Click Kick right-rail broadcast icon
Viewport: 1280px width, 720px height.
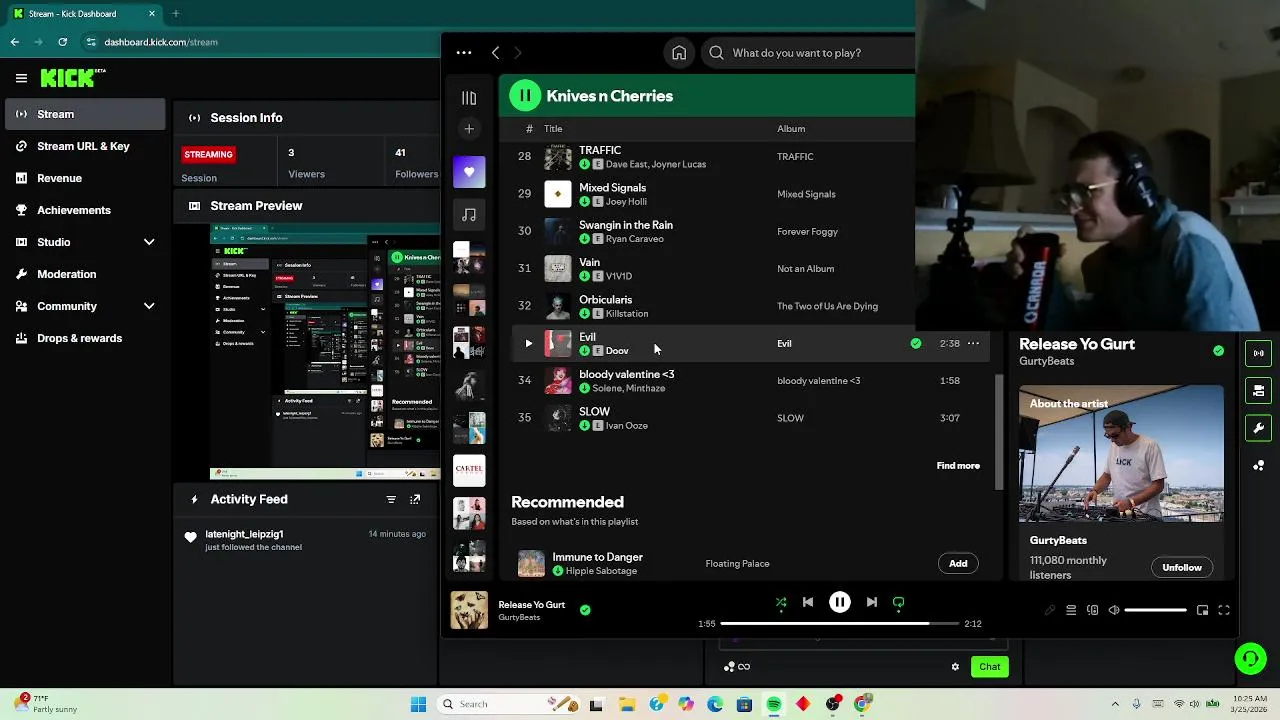tap(1258, 352)
